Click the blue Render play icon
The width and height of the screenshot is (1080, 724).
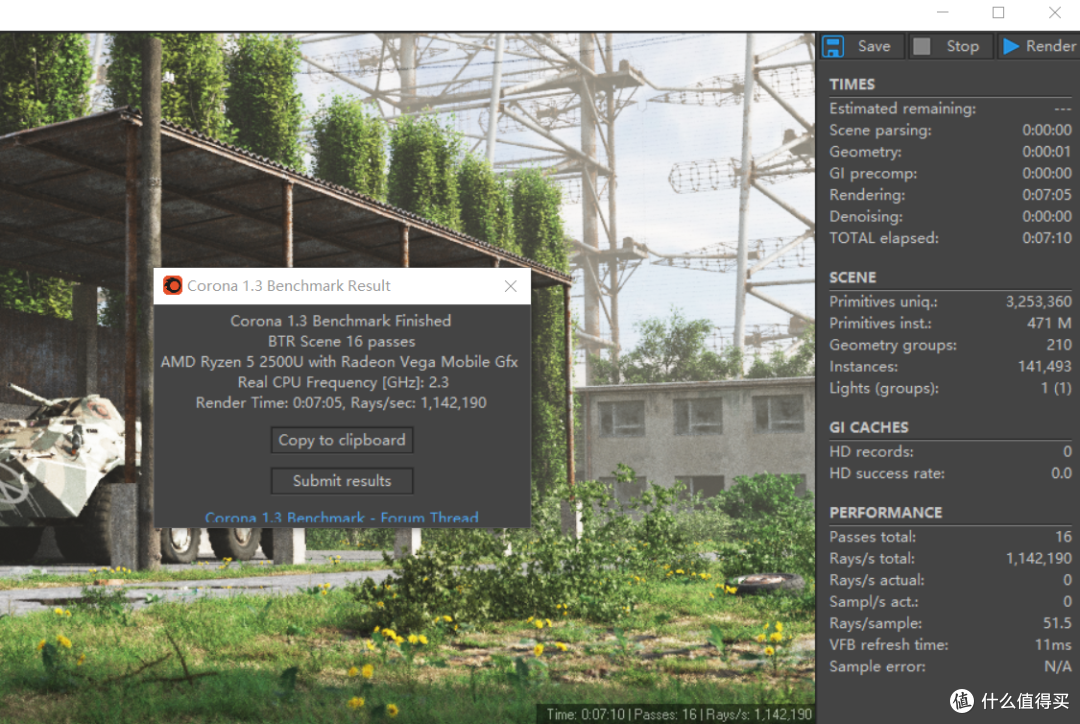(x=1010, y=46)
